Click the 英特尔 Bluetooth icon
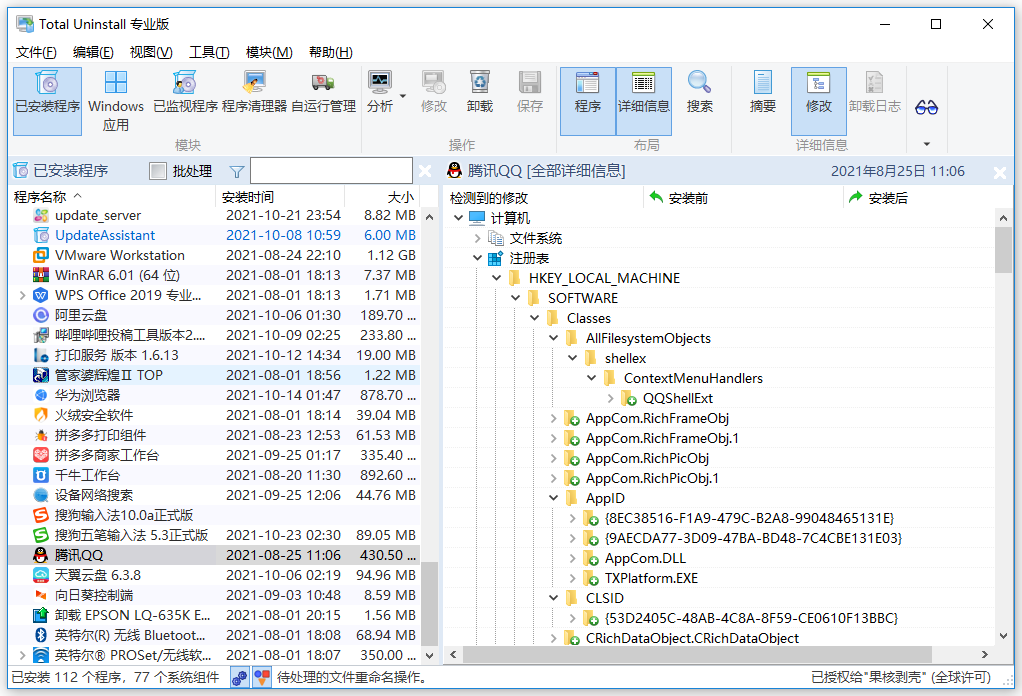The height and width of the screenshot is (696, 1022). click(41, 635)
